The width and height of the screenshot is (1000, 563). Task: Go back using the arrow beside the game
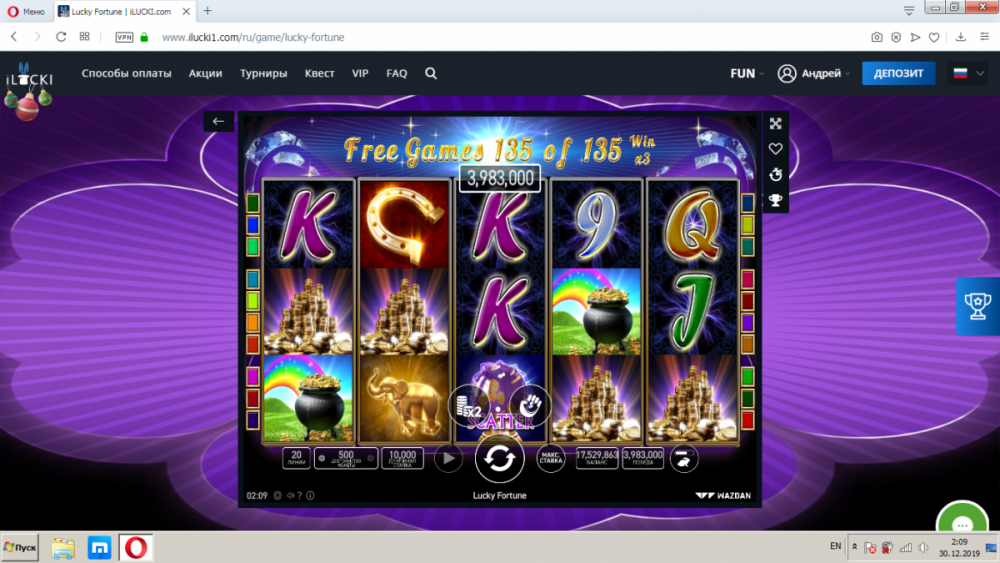click(218, 121)
